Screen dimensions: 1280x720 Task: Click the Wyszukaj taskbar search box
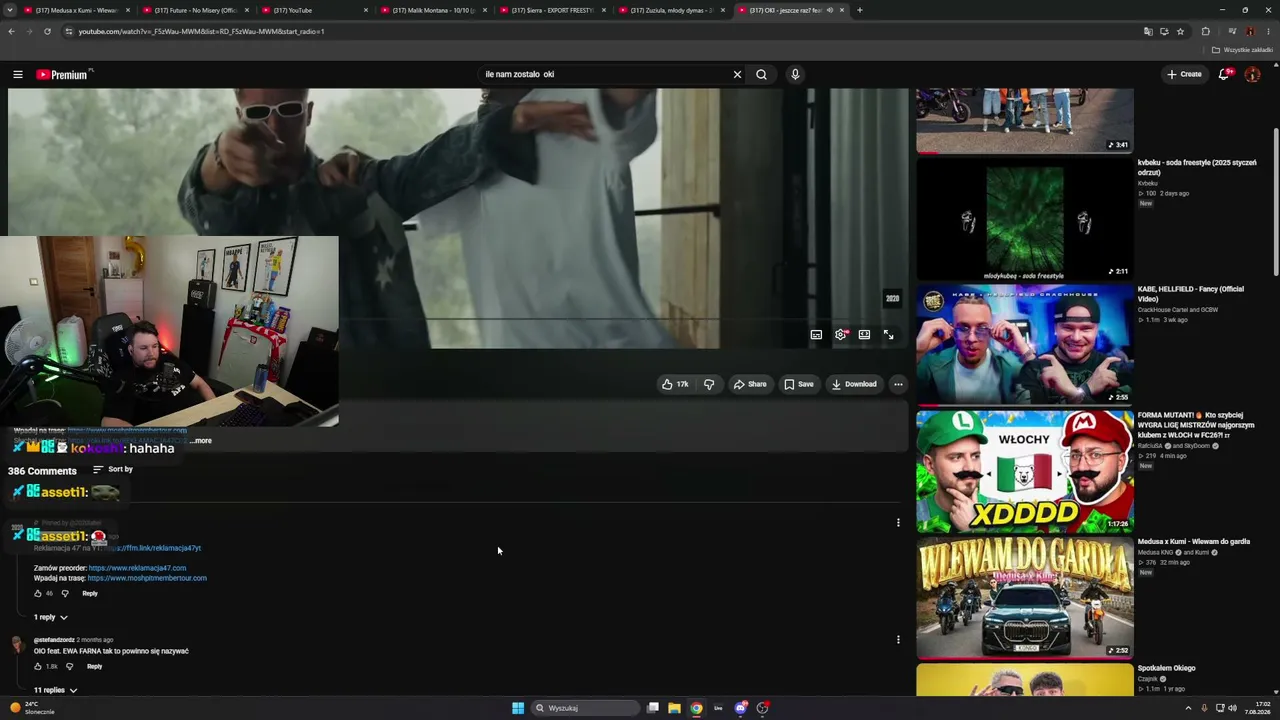point(585,708)
